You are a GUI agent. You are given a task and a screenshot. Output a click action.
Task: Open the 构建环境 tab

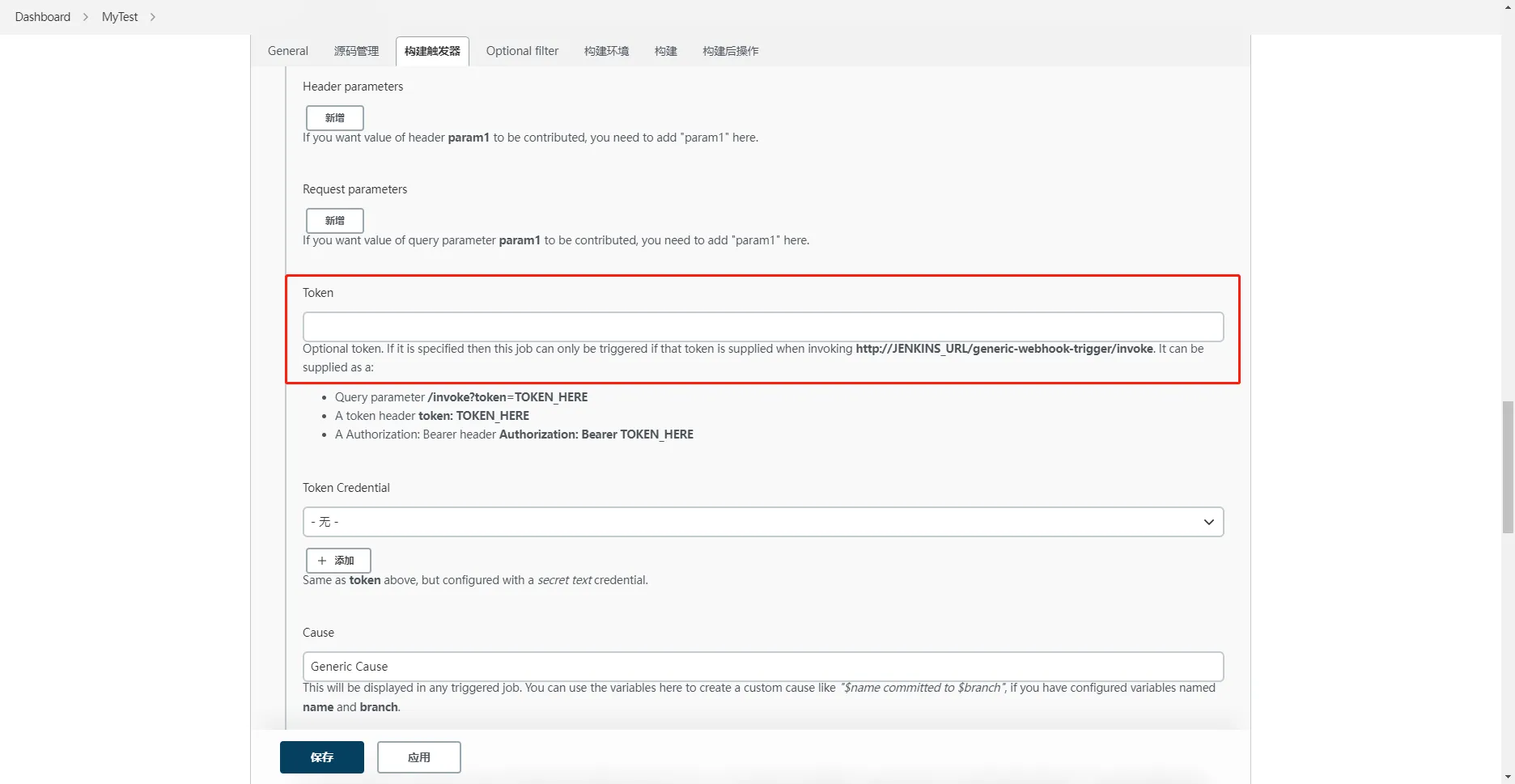click(606, 51)
